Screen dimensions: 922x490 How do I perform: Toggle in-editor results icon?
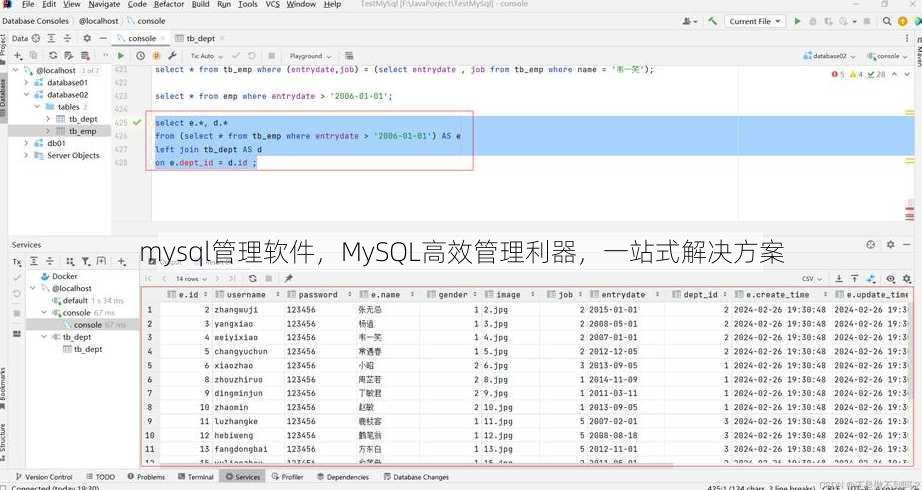coord(349,56)
